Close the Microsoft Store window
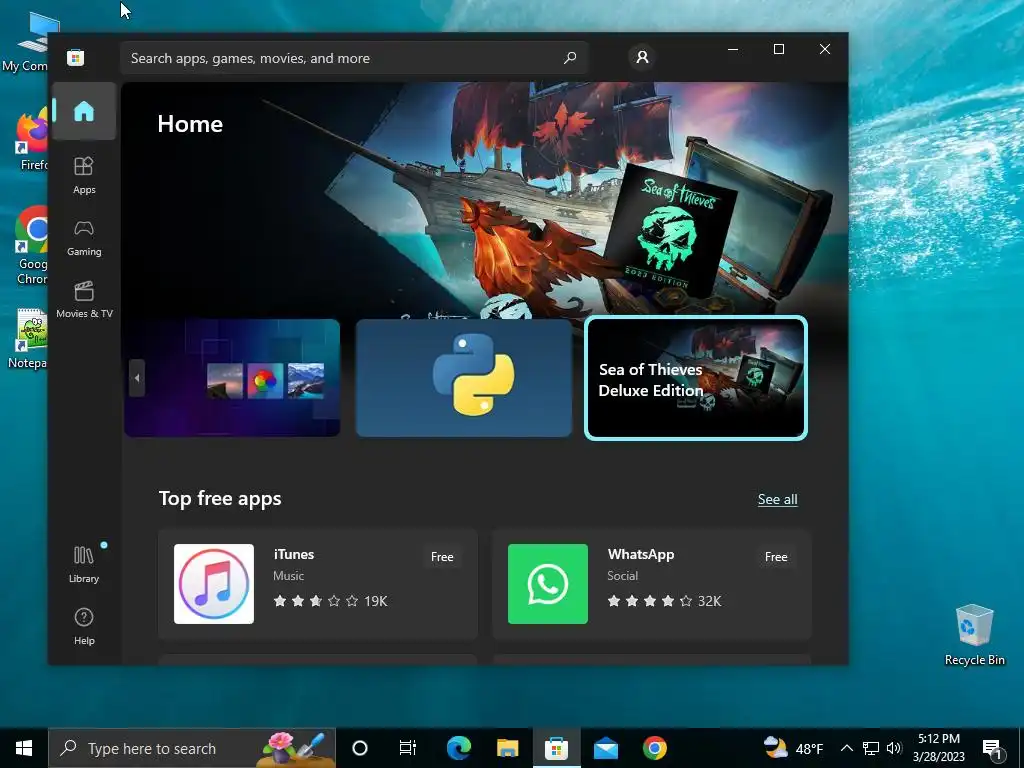This screenshot has height=768, width=1024. coord(825,49)
